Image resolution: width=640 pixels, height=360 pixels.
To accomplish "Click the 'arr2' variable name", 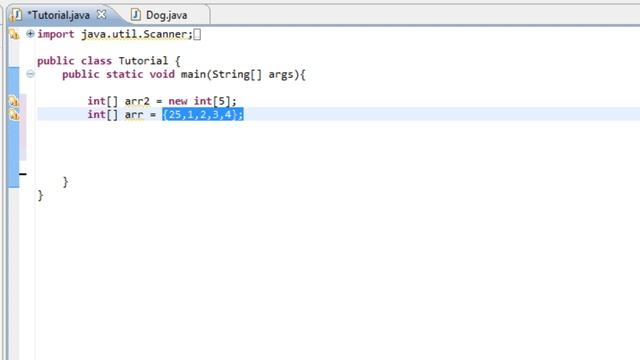I will (x=137, y=101).
